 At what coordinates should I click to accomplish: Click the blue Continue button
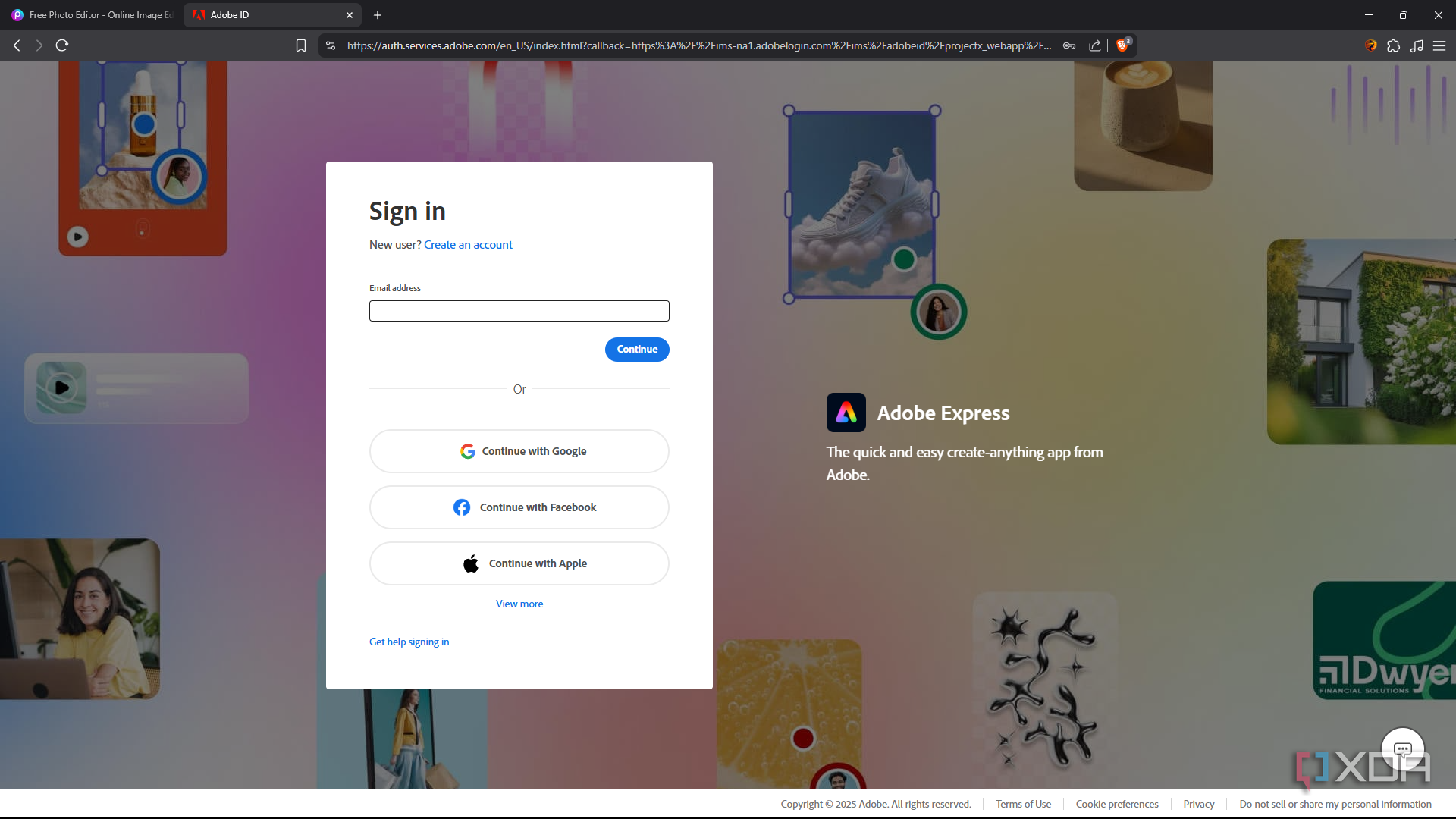[637, 350]
